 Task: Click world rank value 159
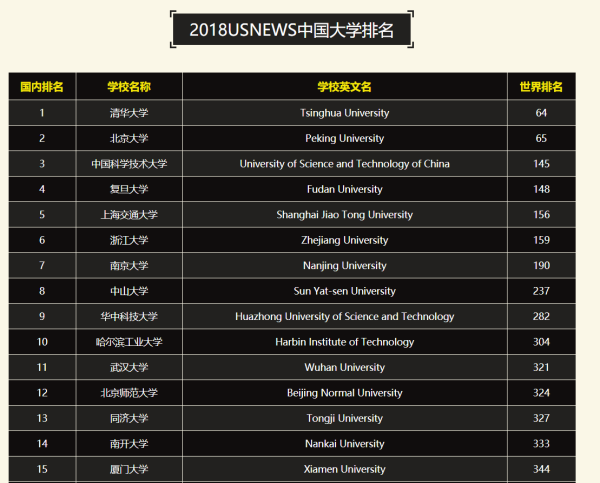541,240
